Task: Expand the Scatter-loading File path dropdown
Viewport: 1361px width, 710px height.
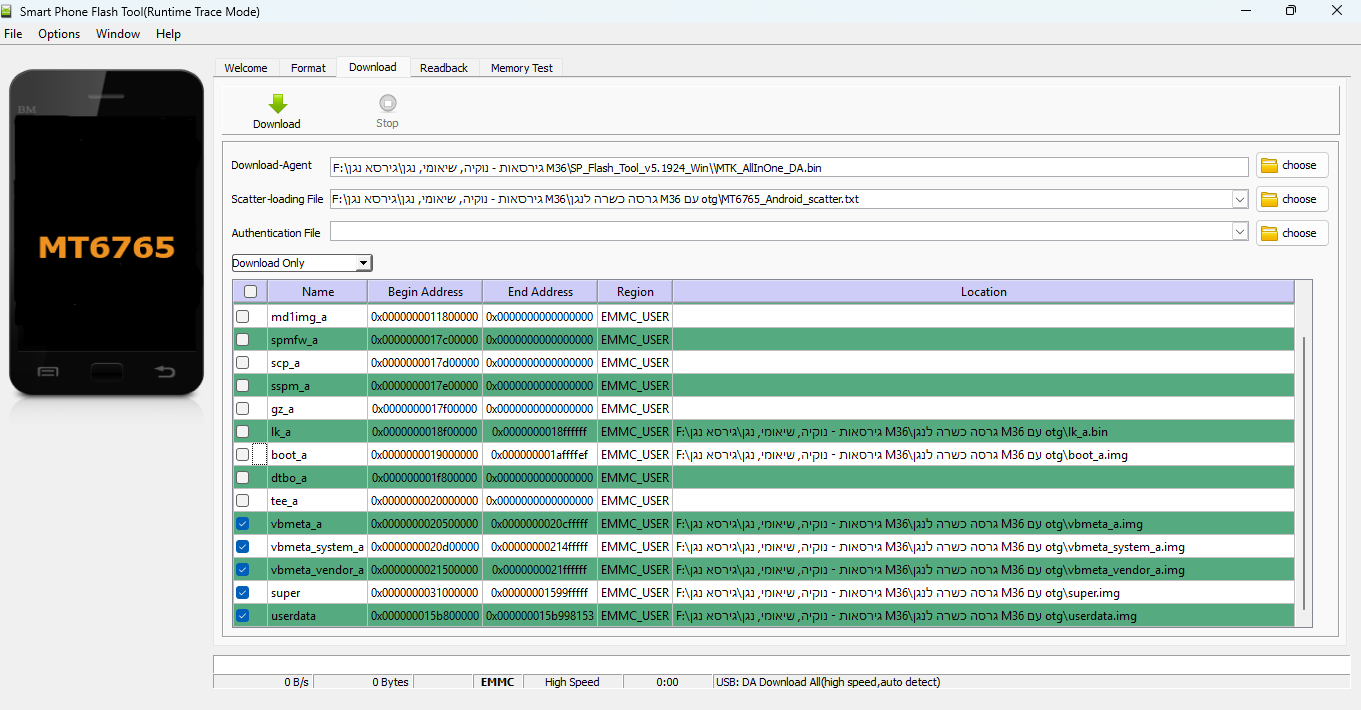Action: 1240,199
